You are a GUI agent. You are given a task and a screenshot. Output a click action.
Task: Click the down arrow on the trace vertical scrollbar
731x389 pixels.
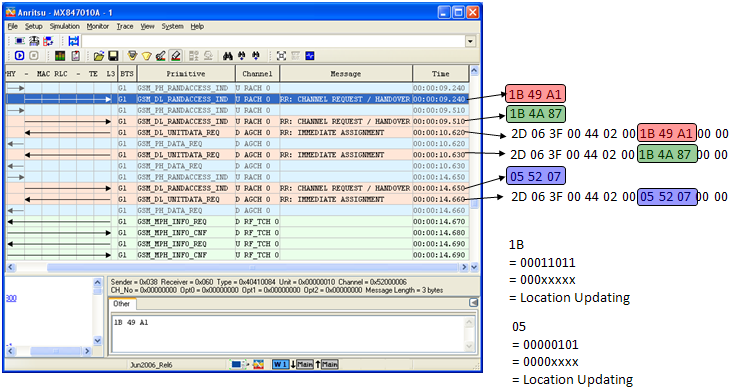tap(474, 267)
